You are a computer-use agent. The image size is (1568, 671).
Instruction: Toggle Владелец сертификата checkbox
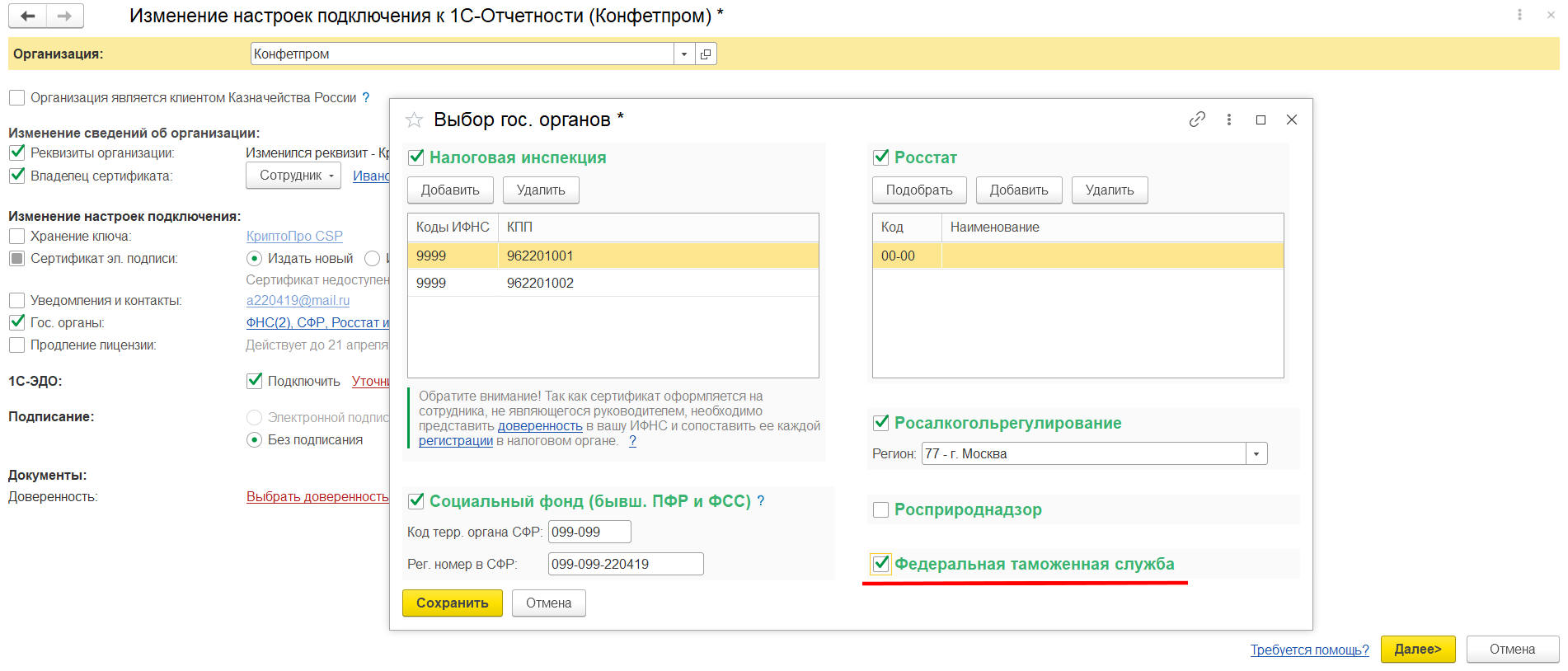[16, 176]
